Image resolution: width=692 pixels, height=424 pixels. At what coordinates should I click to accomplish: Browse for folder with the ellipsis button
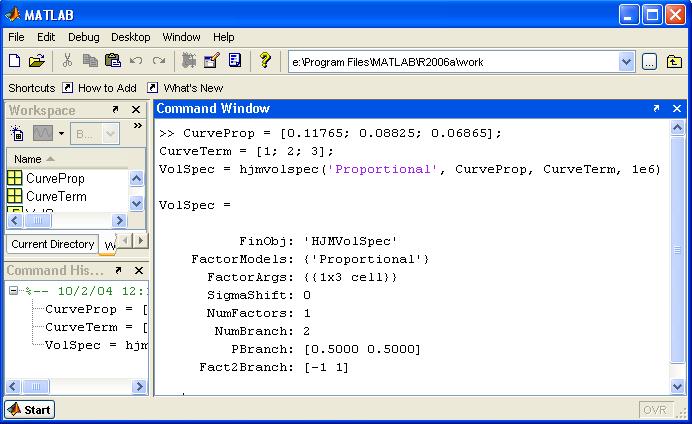pyautogui.click(x=649, y=62)
